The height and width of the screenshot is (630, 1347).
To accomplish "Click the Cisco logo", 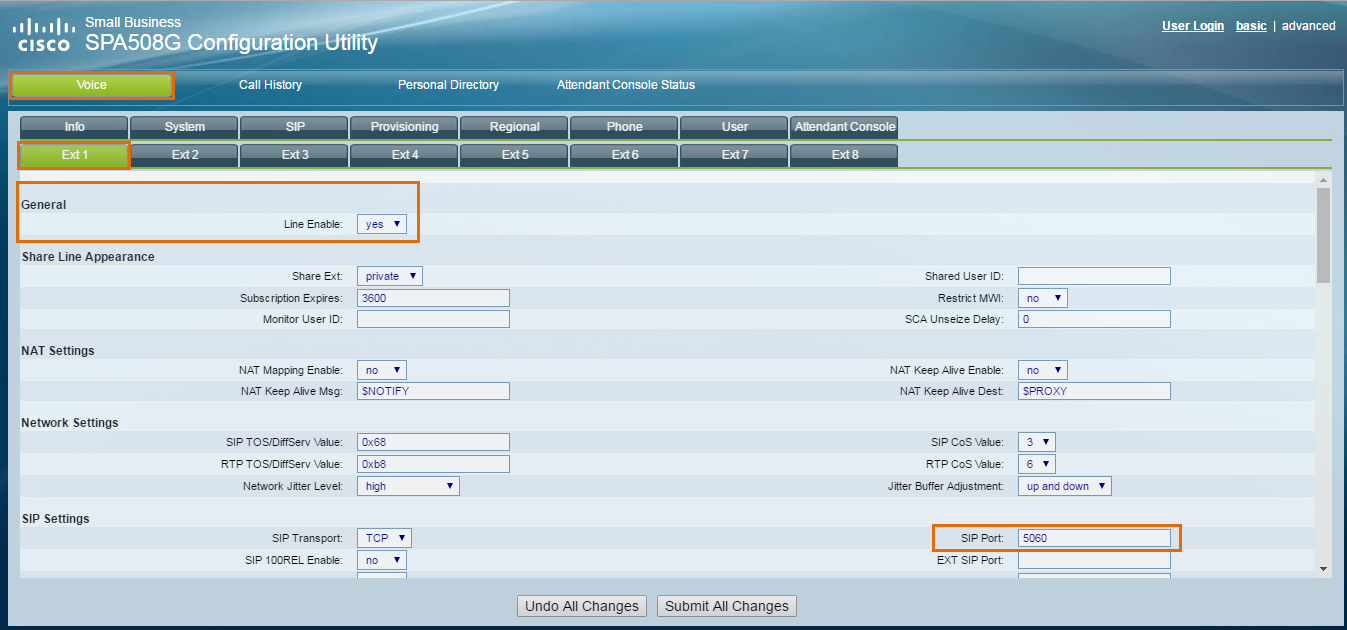I will [42, 34].
